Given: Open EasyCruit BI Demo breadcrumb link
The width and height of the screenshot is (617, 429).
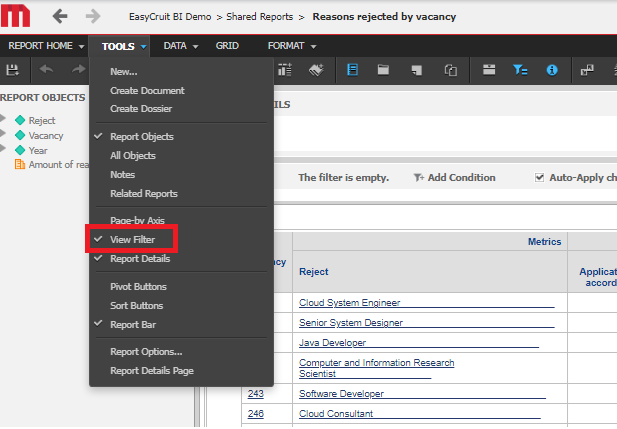Looking at the screenshot, I should point(170,17).
